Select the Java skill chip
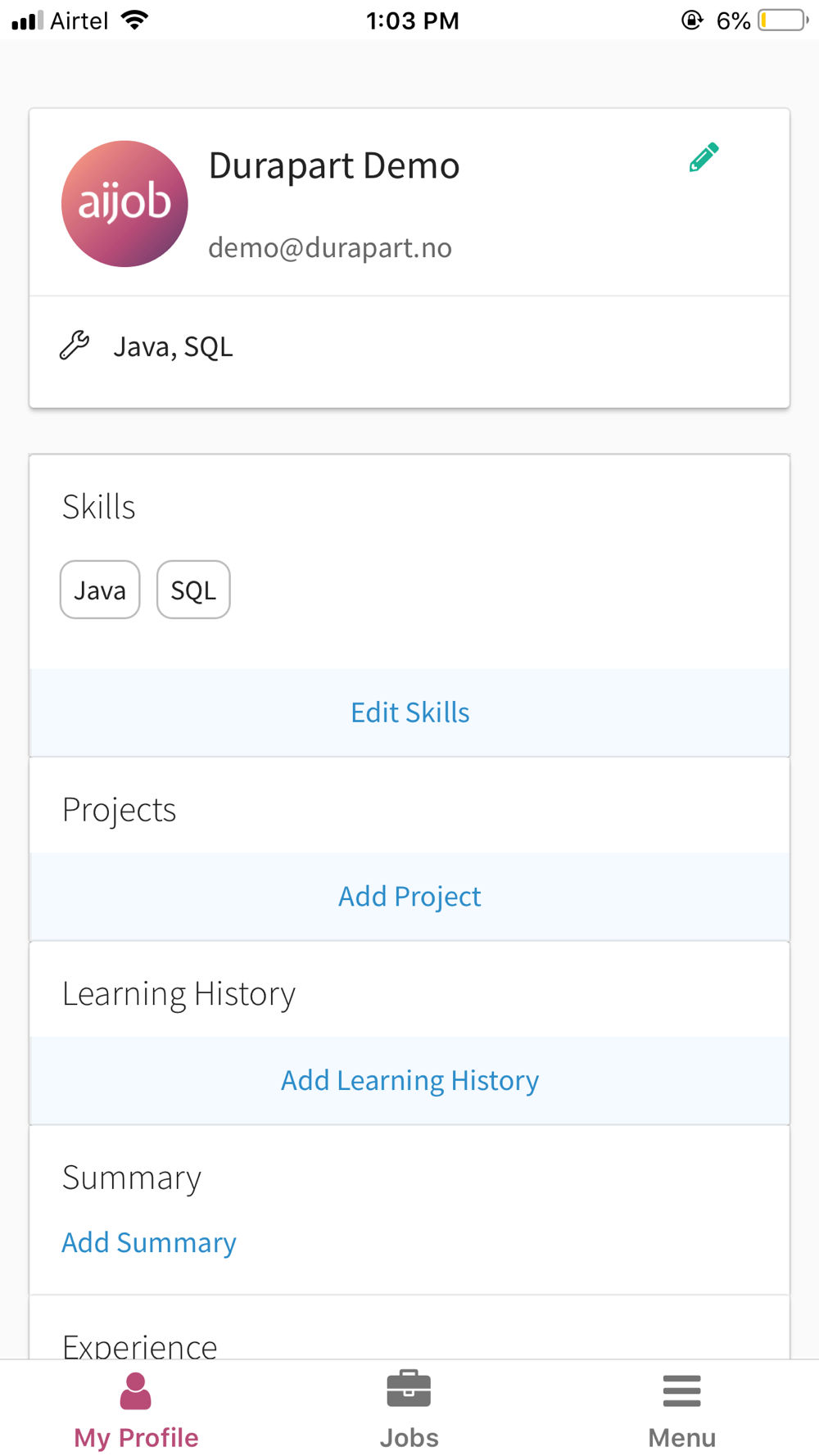This screenshot has width=819, height=1456. click(x=100, y=590)
